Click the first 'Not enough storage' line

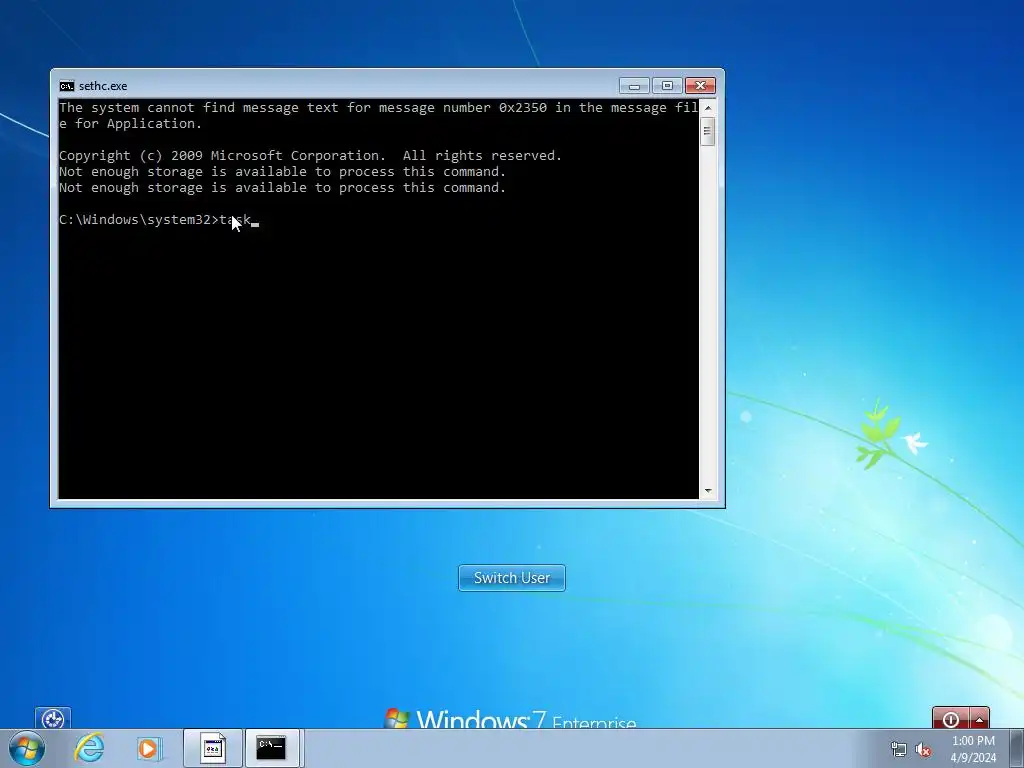(x=282, y=172)
